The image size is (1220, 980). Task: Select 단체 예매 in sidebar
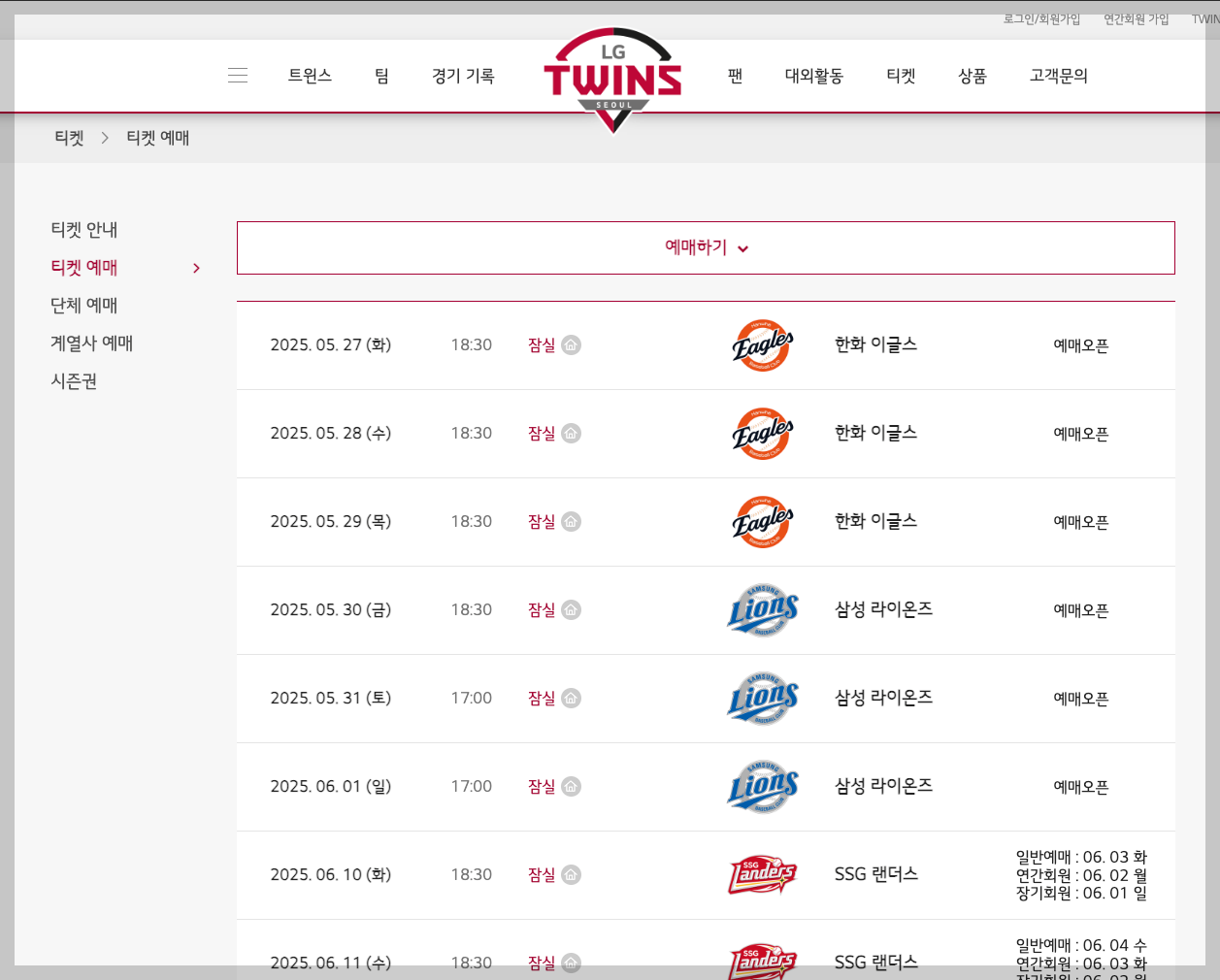pos(84,306)
